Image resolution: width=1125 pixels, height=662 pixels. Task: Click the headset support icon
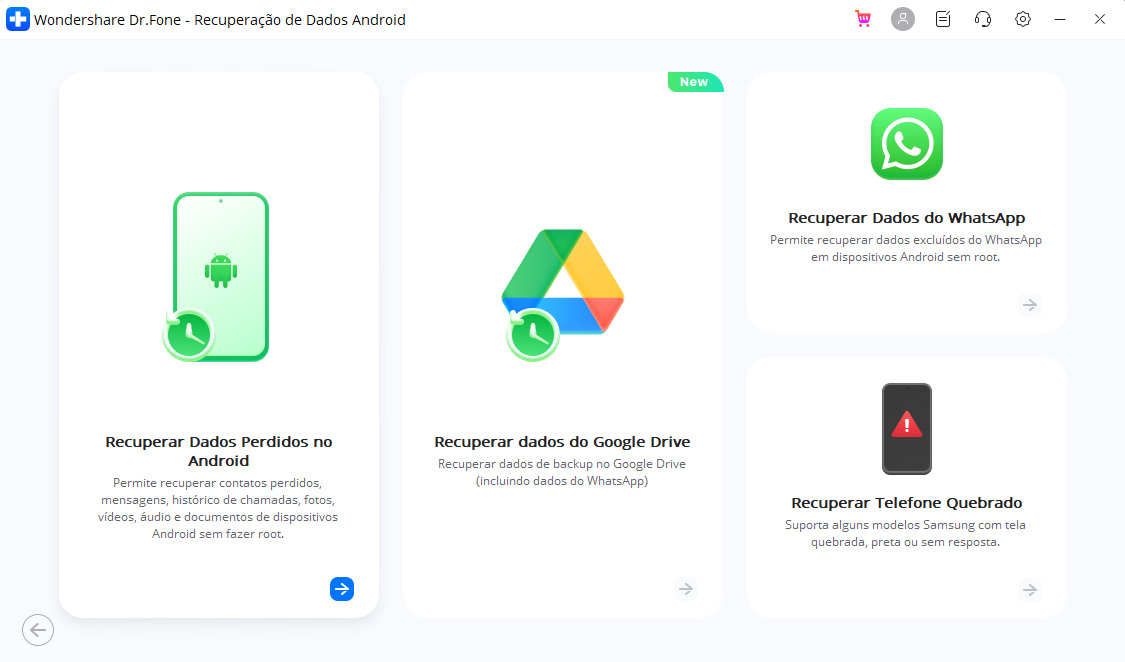(982, 19)
